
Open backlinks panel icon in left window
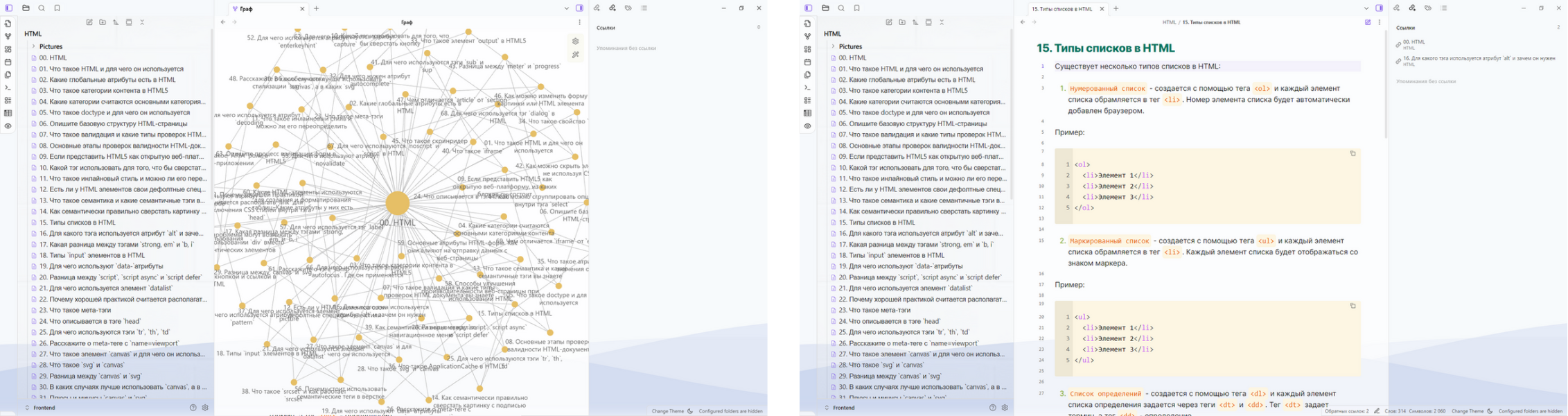coord(597,8)
